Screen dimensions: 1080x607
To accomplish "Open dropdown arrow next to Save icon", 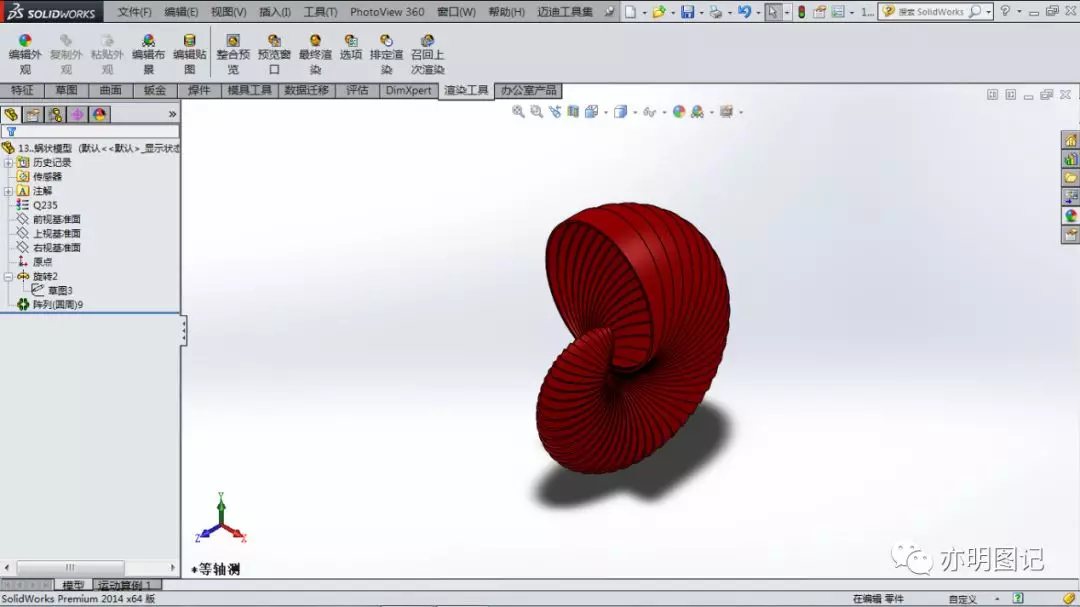I will pos(701,12).
